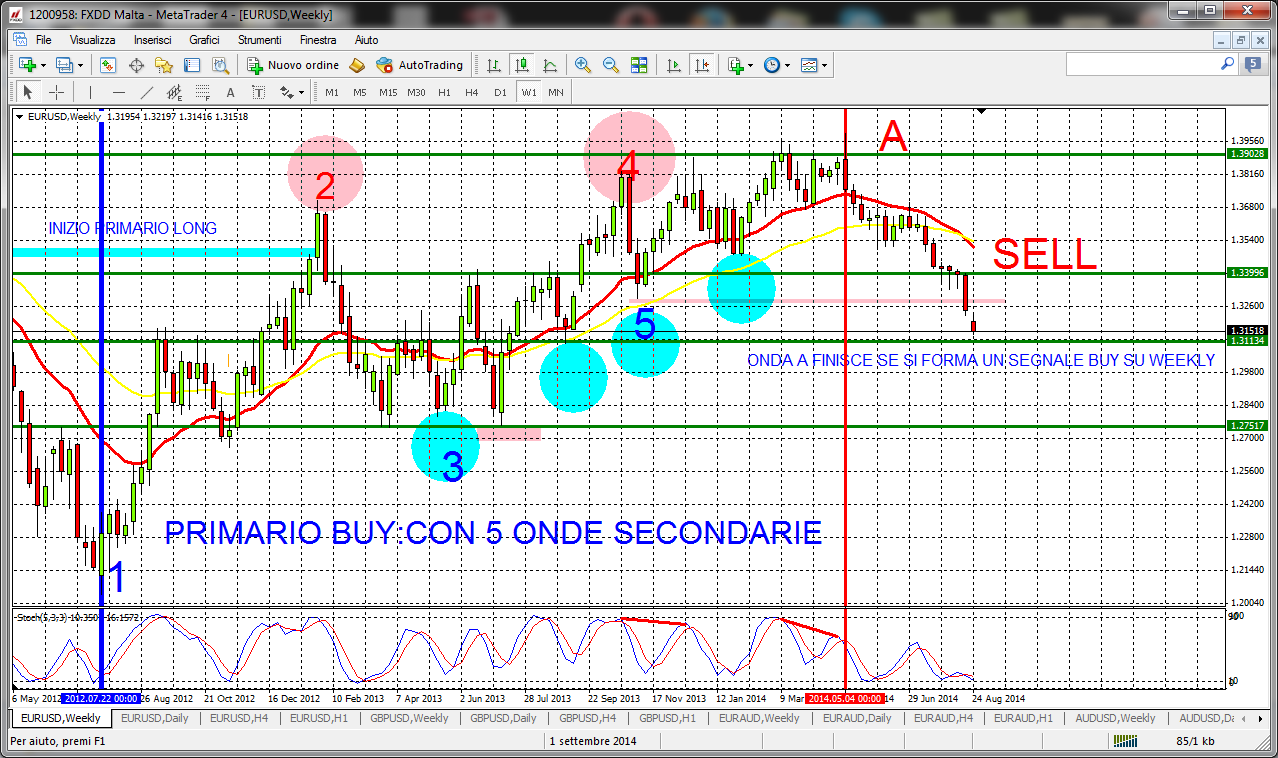Toggle chart Auto Scroll

coord(674,65)
